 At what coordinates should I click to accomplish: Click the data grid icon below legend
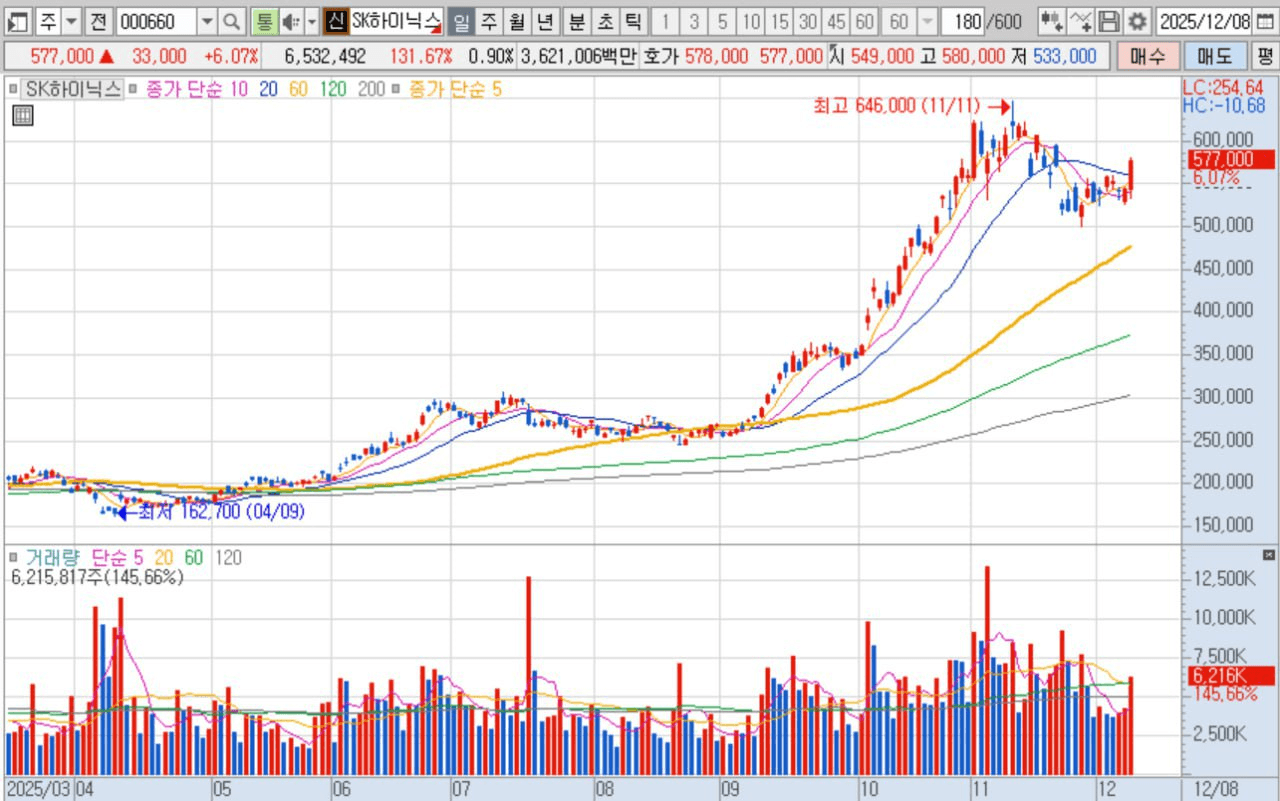pos(22,116)
